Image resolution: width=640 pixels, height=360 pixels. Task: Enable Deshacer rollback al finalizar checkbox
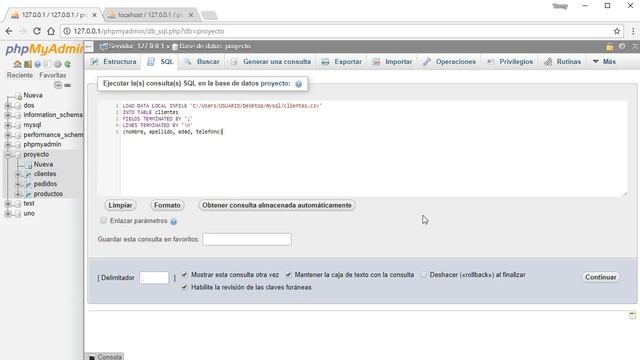pos(423,275)
